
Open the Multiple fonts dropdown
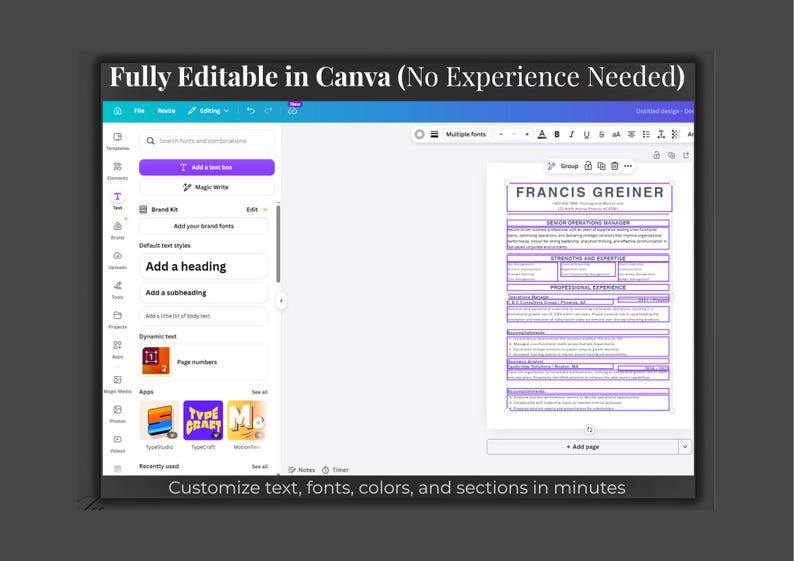[x=465, y=134]
